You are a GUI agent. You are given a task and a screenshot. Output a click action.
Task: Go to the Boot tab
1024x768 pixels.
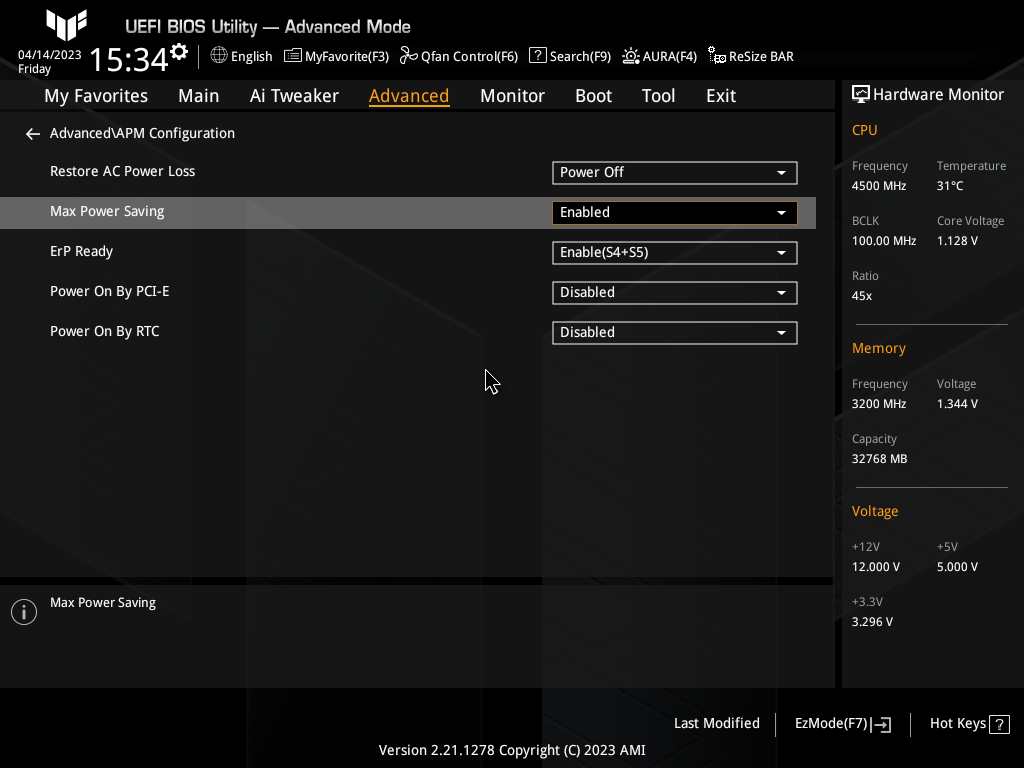[593, 96]
